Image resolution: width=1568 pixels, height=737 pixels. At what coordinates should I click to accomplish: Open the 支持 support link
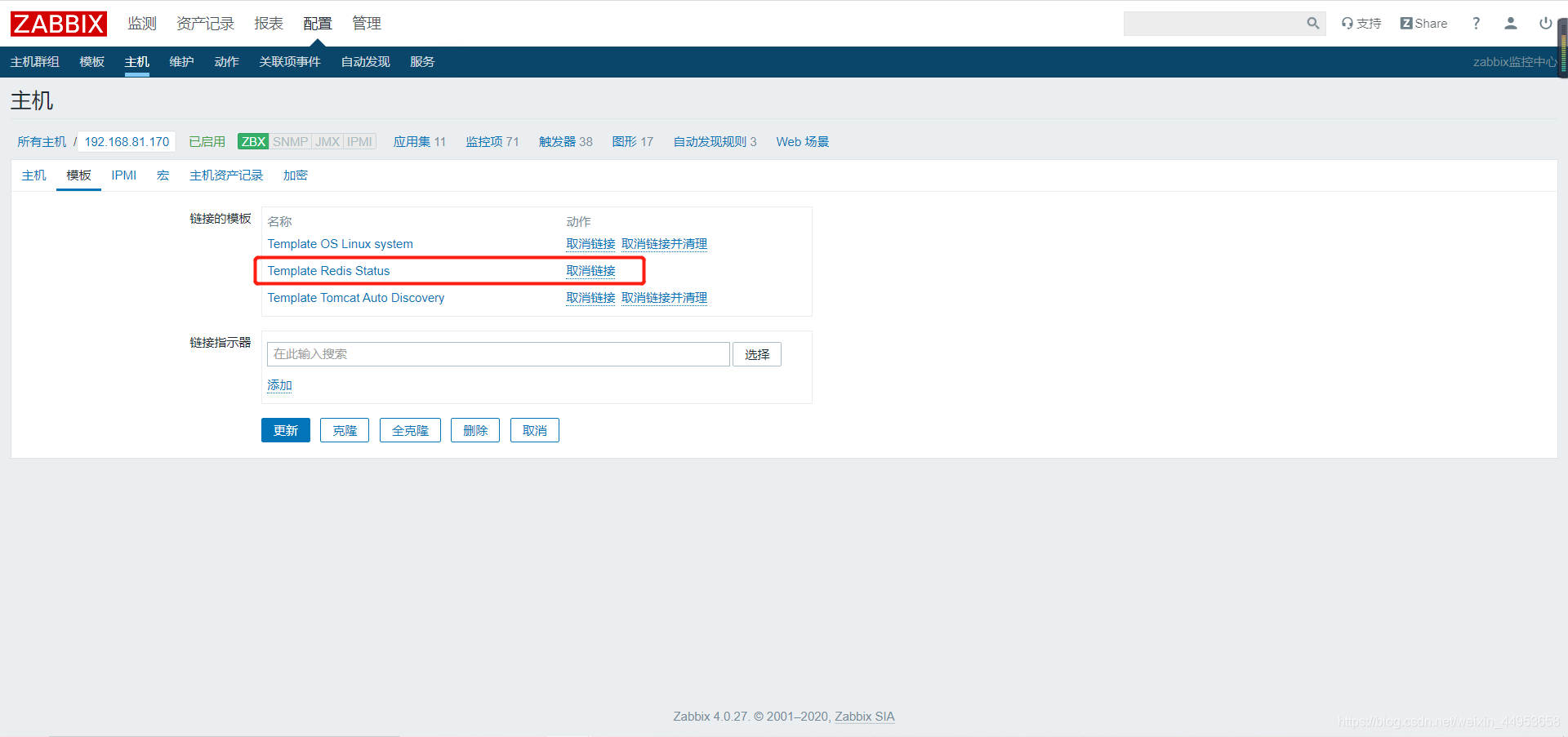(x=1361, y=24)
